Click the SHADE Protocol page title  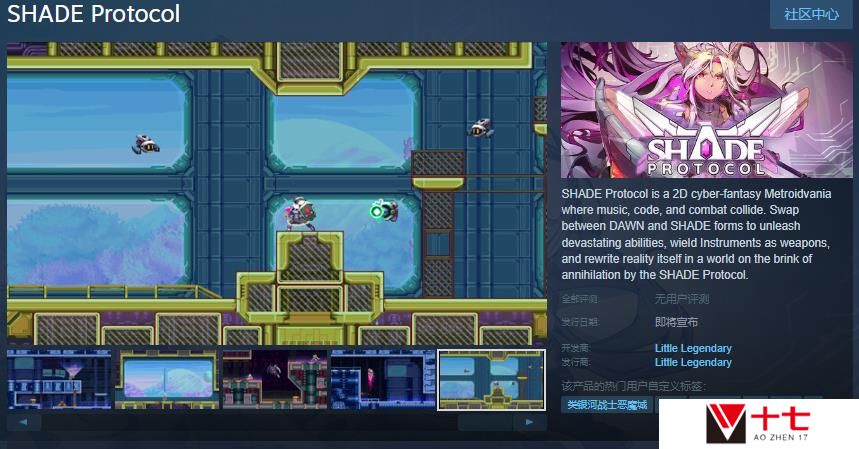(x=93, y=14)
